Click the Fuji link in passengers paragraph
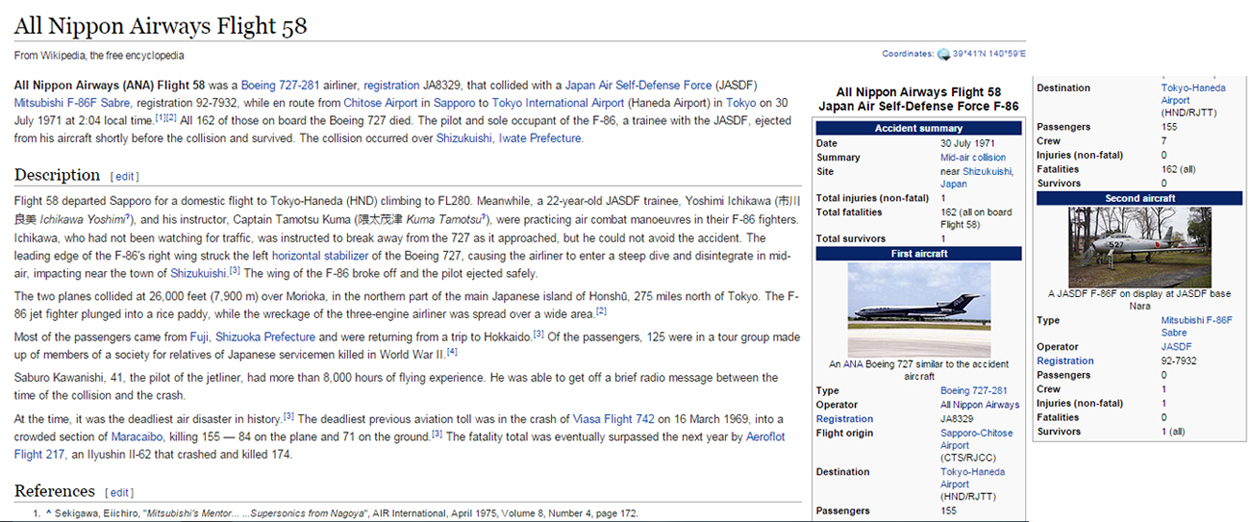The height and width of the screenshot is (522, 1250). [198, 334]
